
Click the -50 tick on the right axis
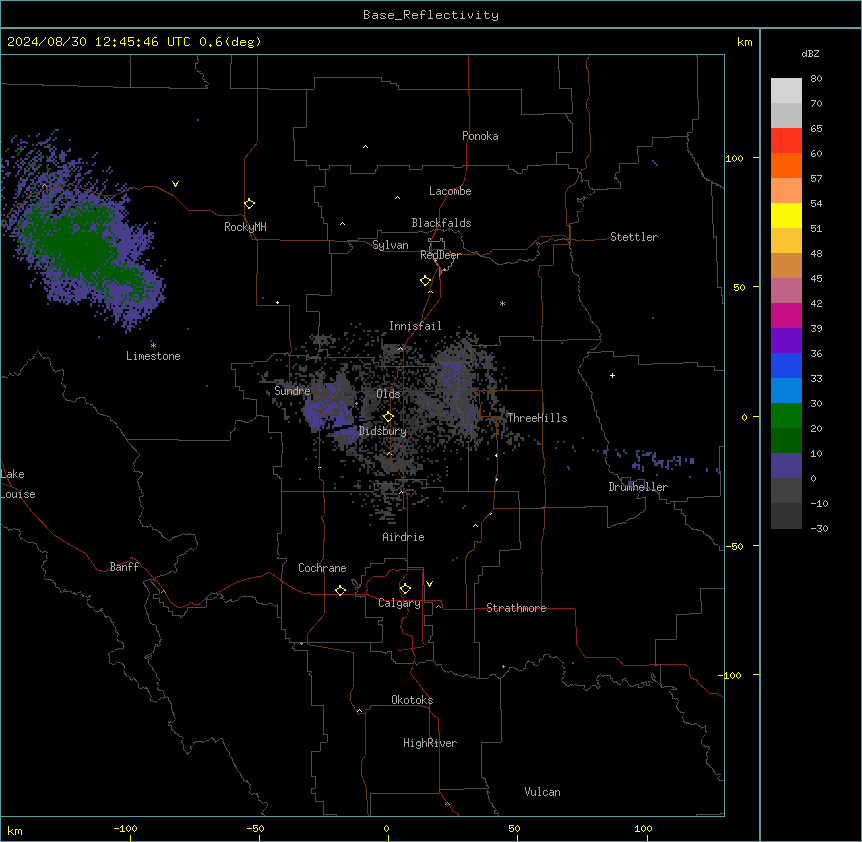tap(734, 546)
